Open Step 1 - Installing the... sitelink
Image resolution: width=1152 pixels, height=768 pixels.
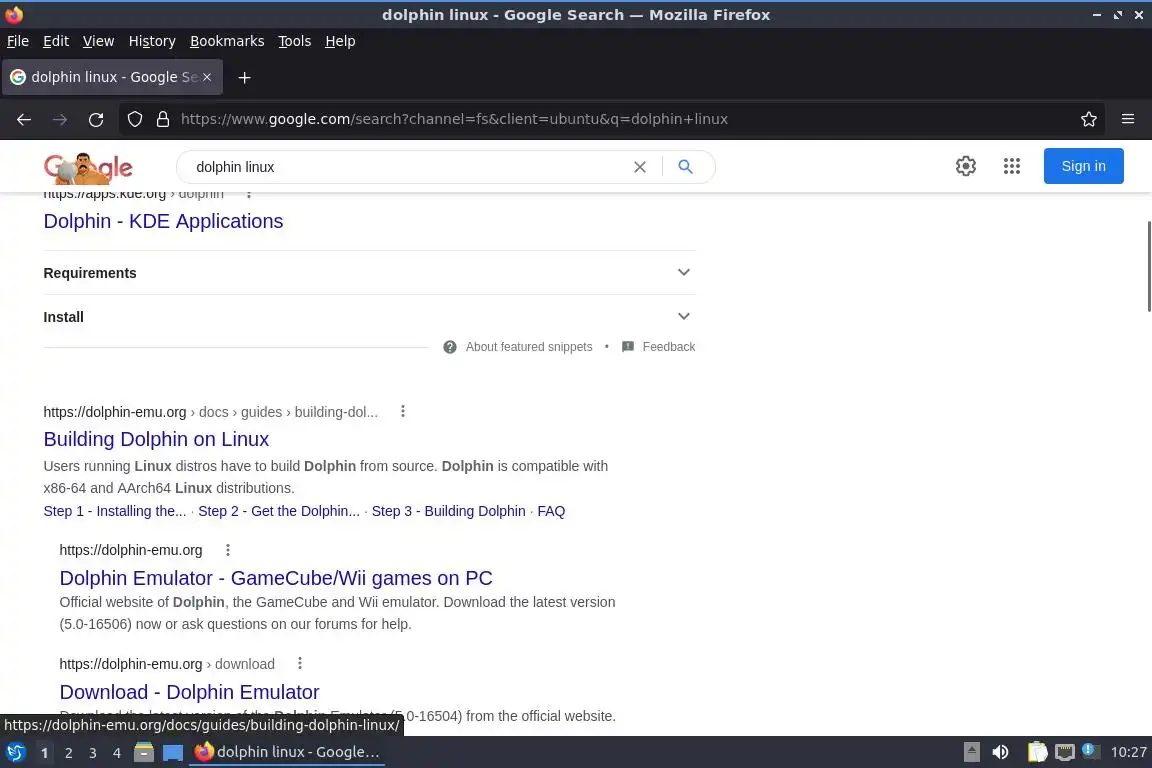115,511
